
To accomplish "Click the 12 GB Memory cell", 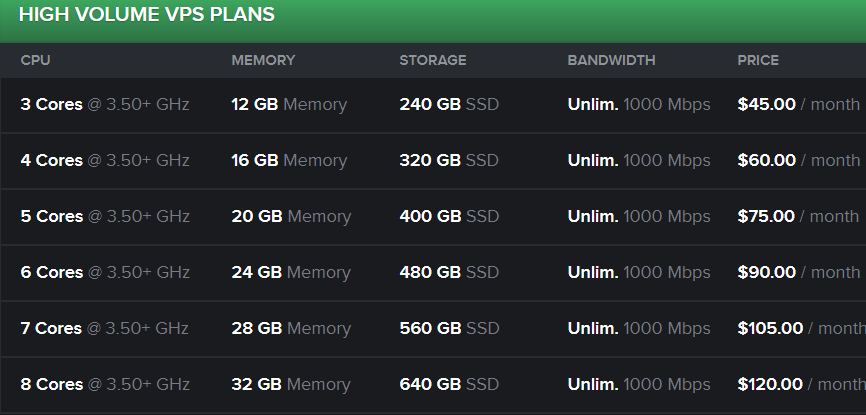I will coord(289,104).
